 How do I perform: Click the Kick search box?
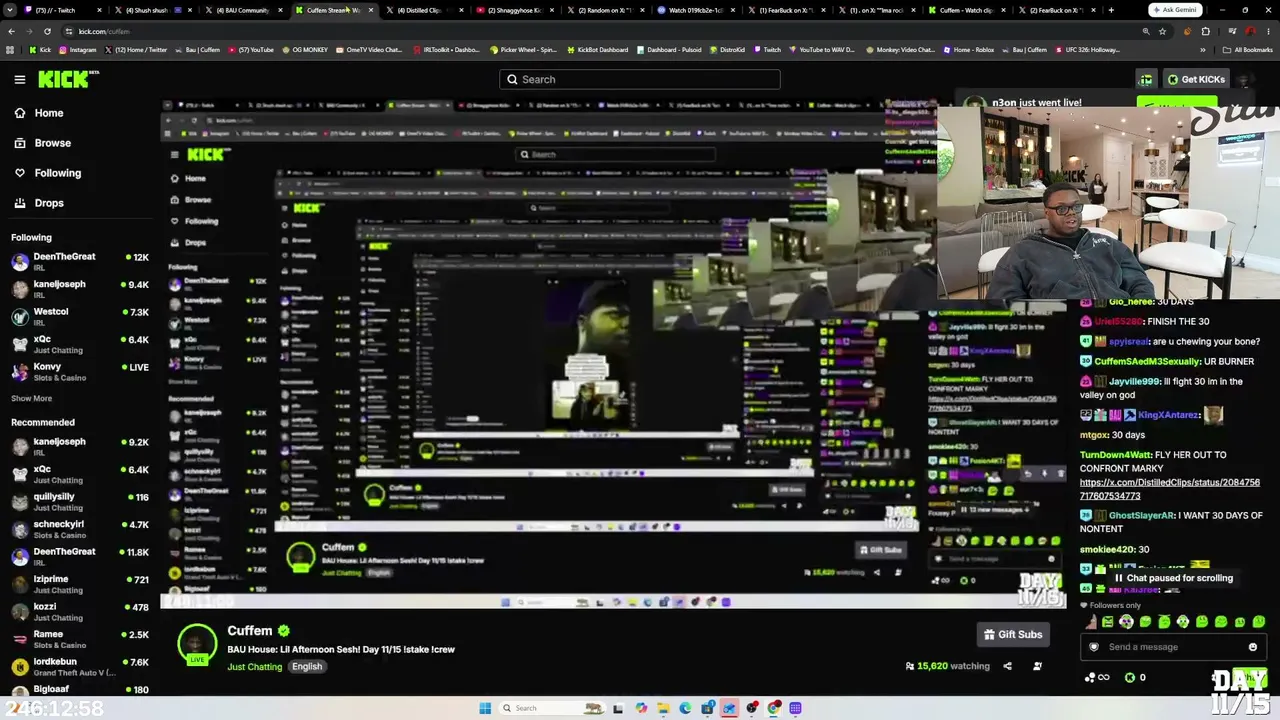(x=640, y=79)
